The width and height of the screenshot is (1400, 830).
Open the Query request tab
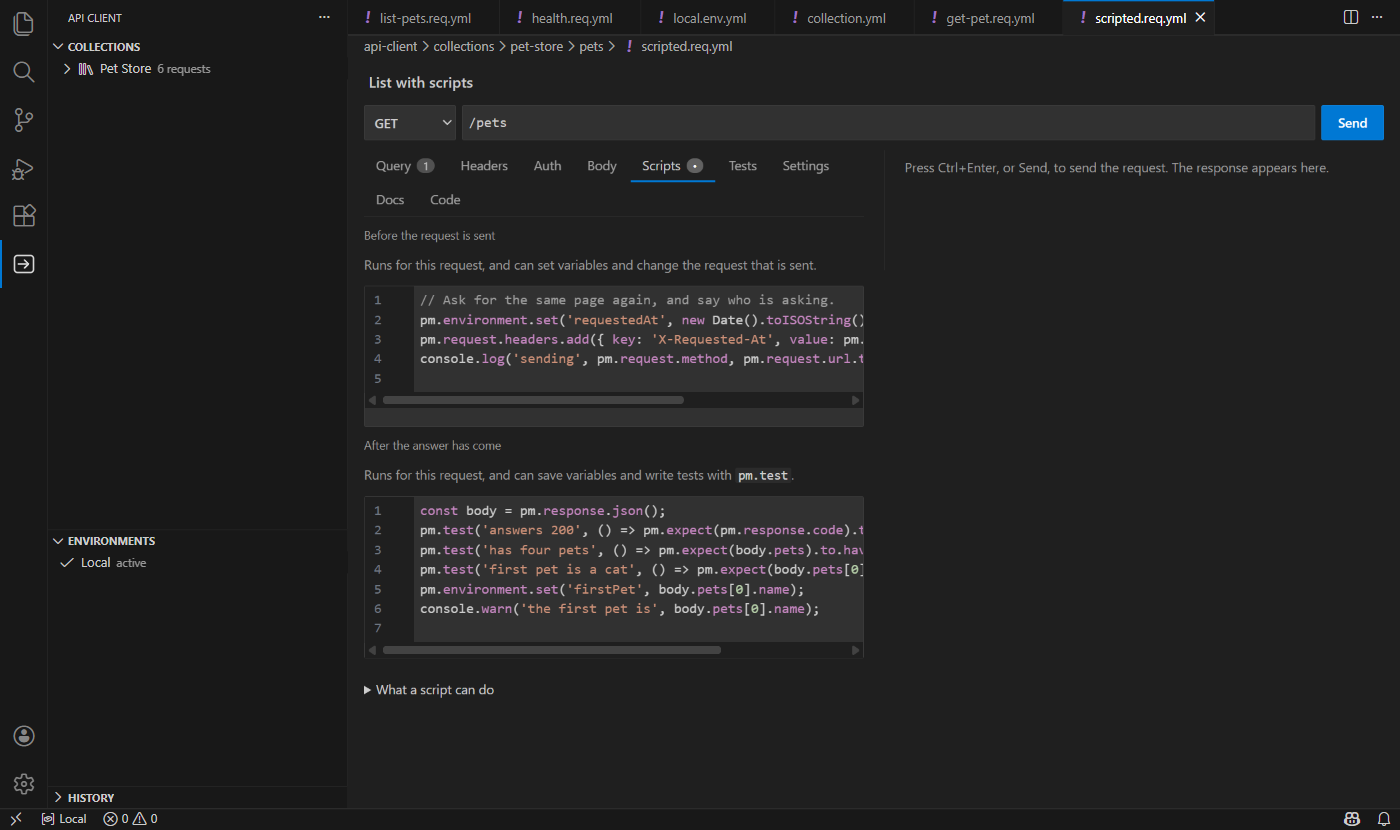pyautogui.click(x=405, y=166)
